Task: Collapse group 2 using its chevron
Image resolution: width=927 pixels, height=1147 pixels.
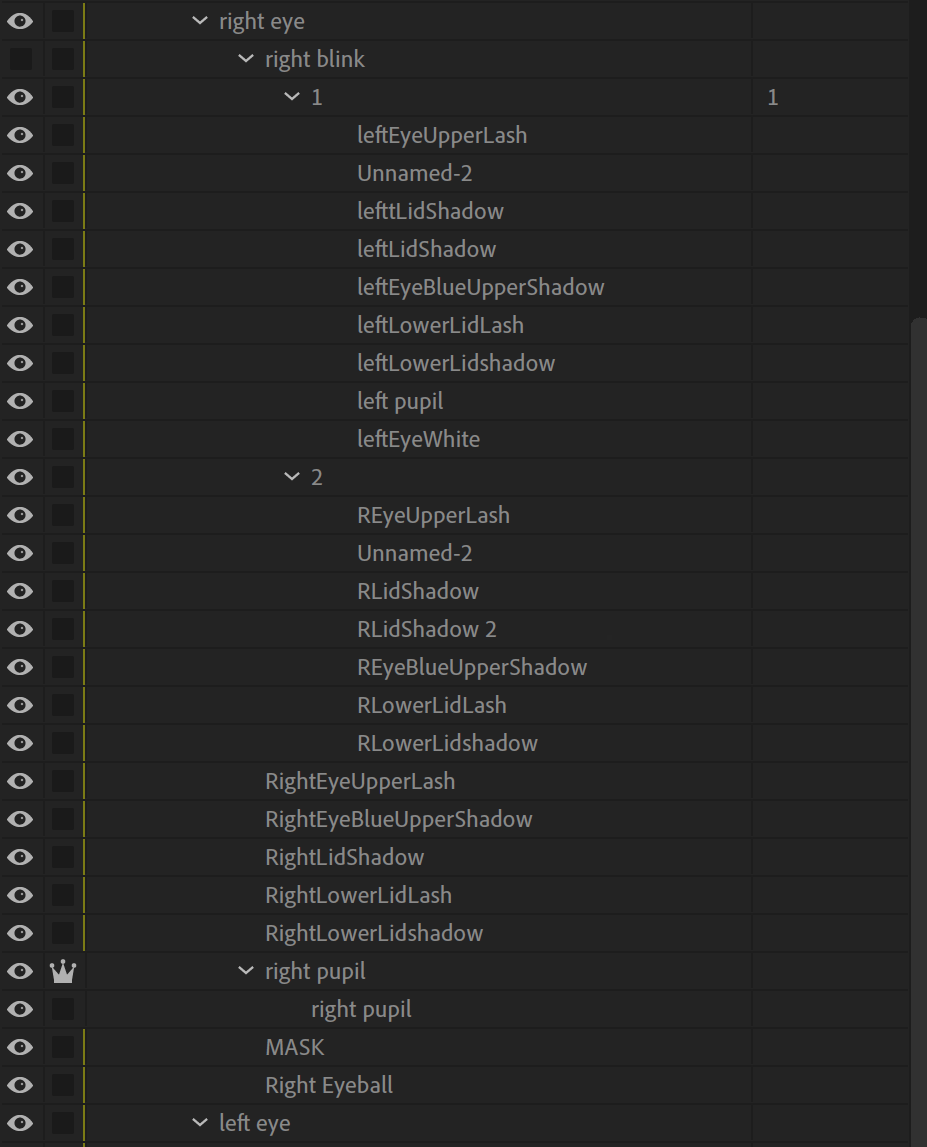Action: 291,477
